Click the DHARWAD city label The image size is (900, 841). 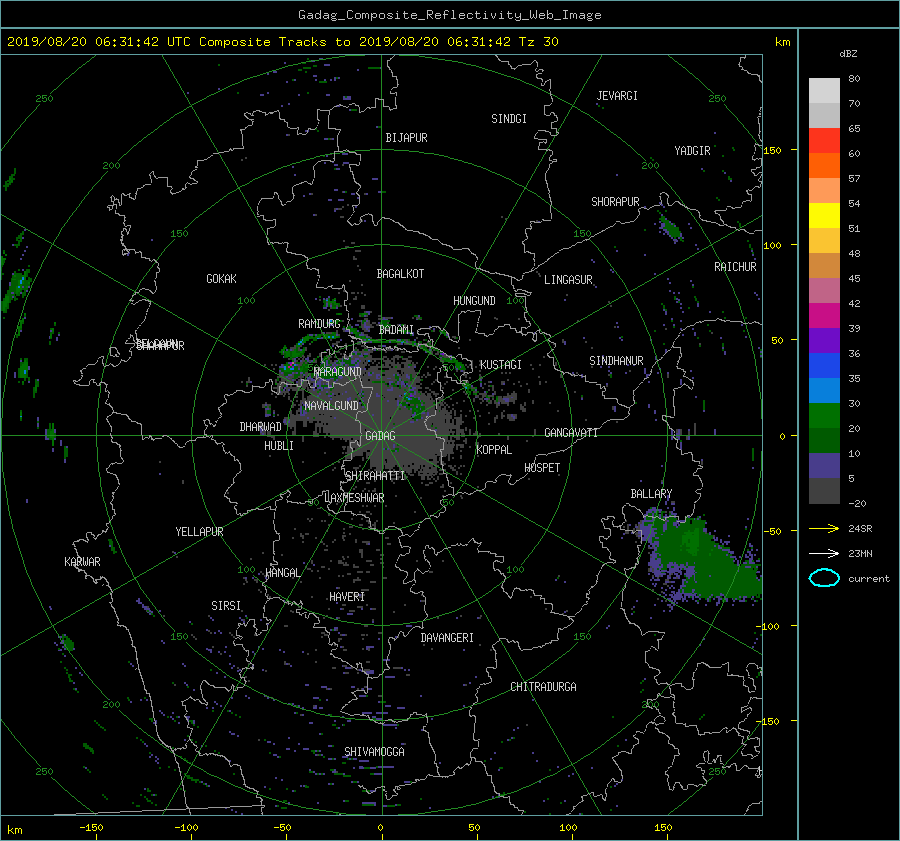coord(260,427)
